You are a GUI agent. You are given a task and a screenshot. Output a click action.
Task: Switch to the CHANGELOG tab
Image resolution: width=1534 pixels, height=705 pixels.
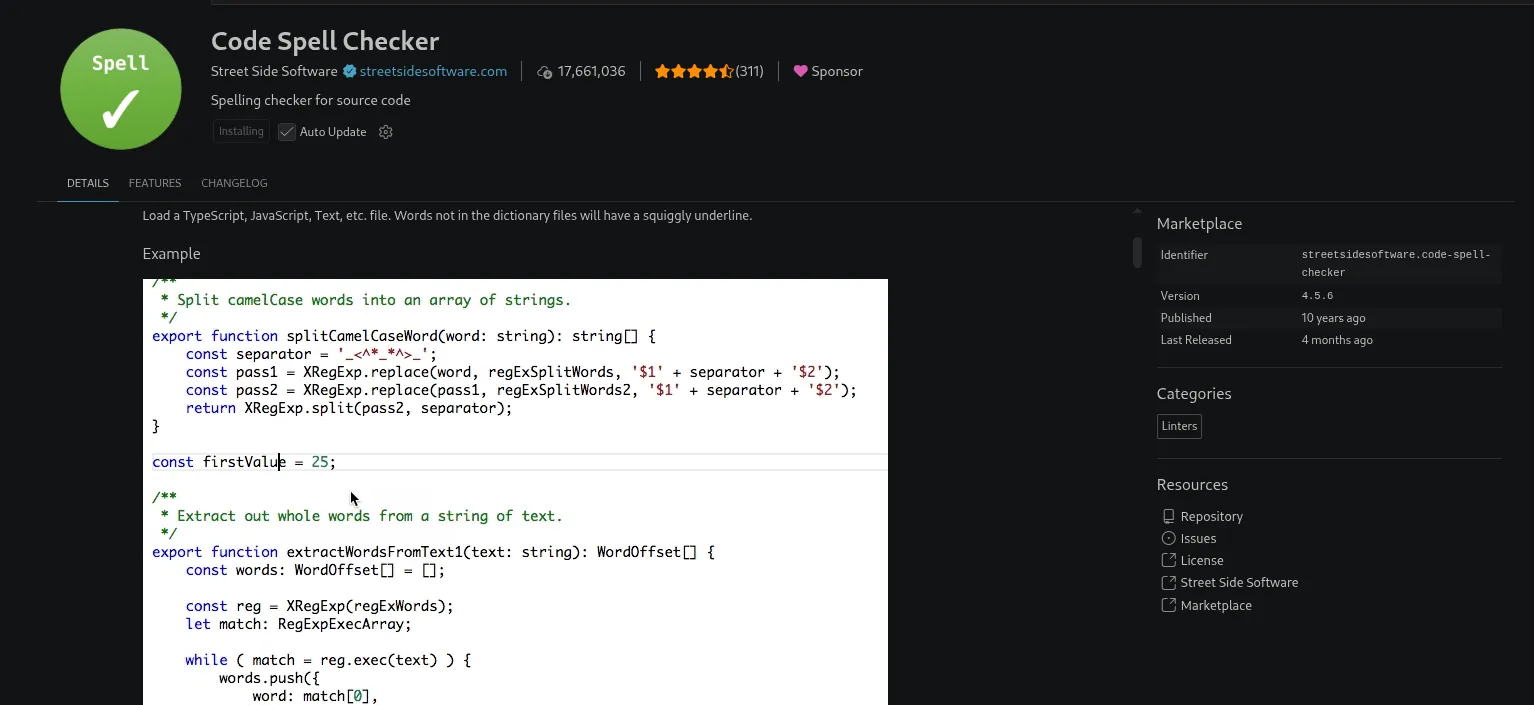coord(234,183)
